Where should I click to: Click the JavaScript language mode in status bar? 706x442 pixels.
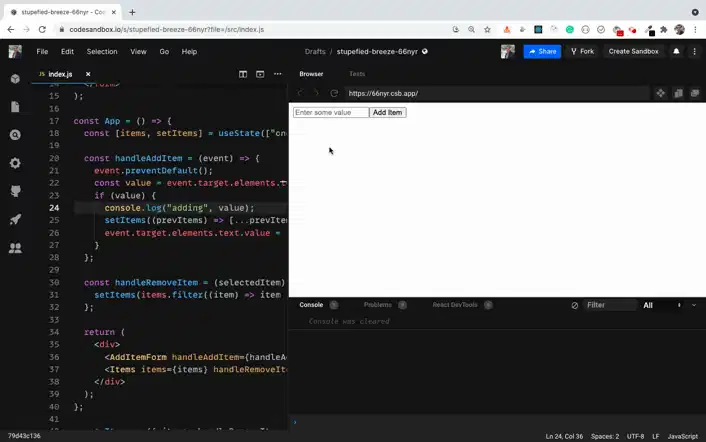click(683, 436)
